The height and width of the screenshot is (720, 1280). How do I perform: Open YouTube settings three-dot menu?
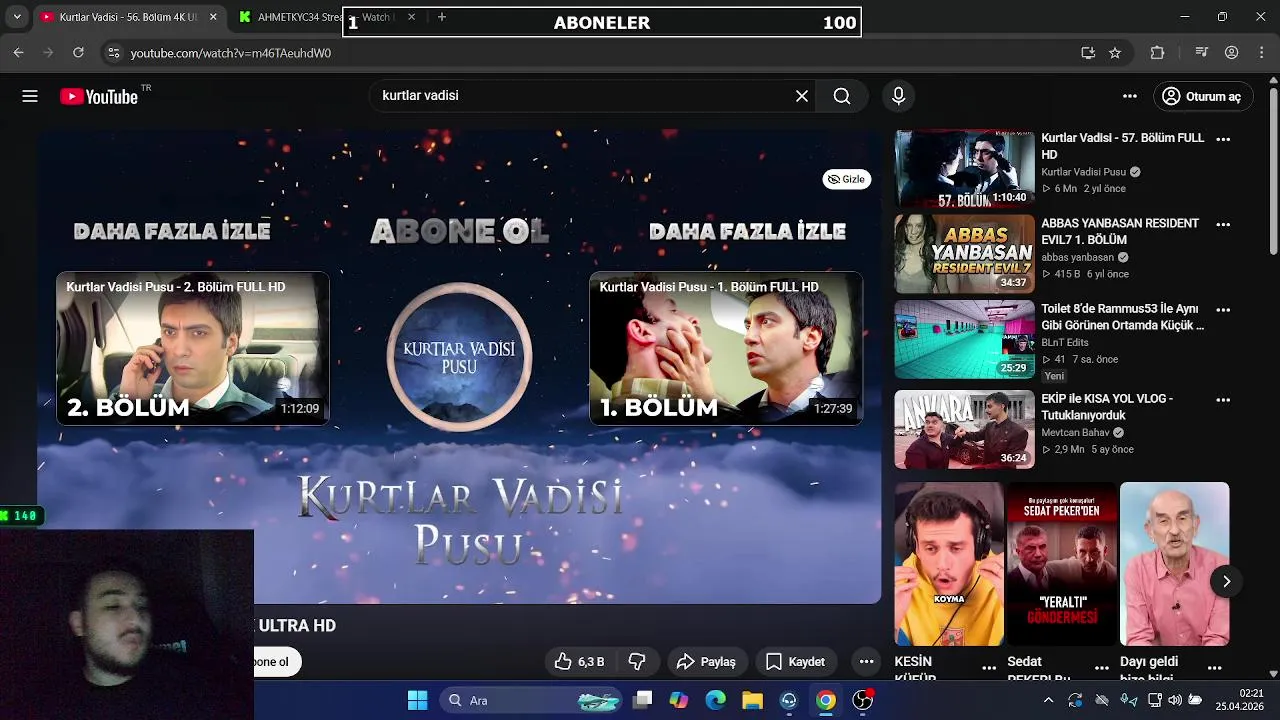click(1130, 96)
